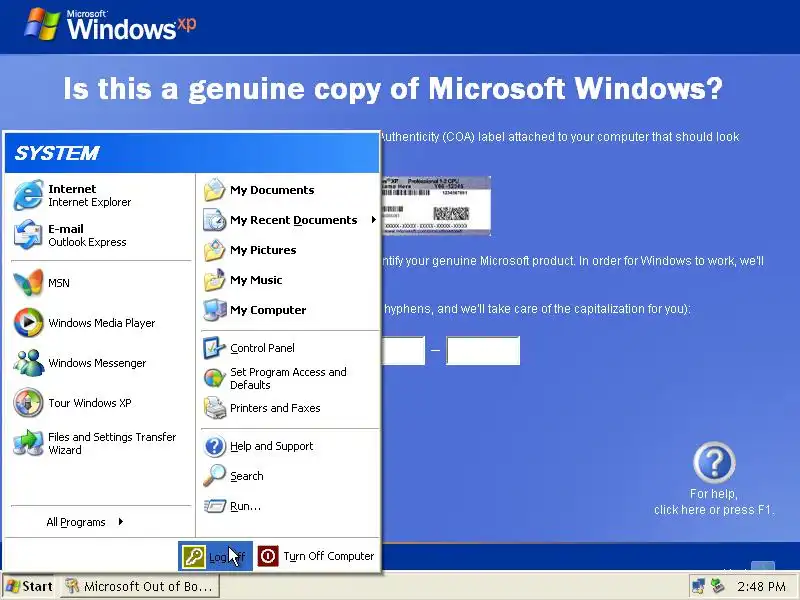Image resolution: width=800 pixels, height=600 pixels.
Task: Click the COA label sample image
Action: [436, 206]
